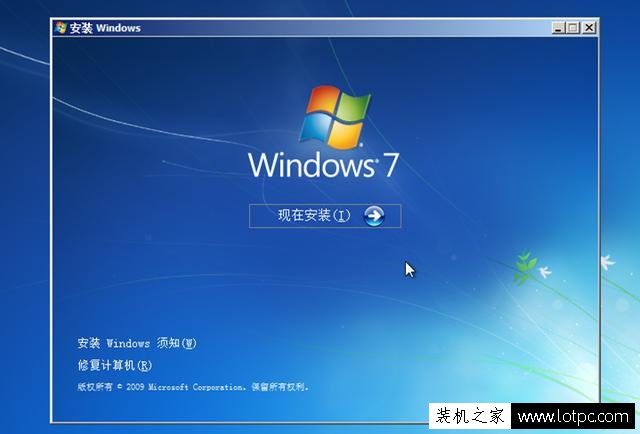Maximize the 安装 Windows window
Viewport: 640px width, 434px height.
click(x=573, y=28)
